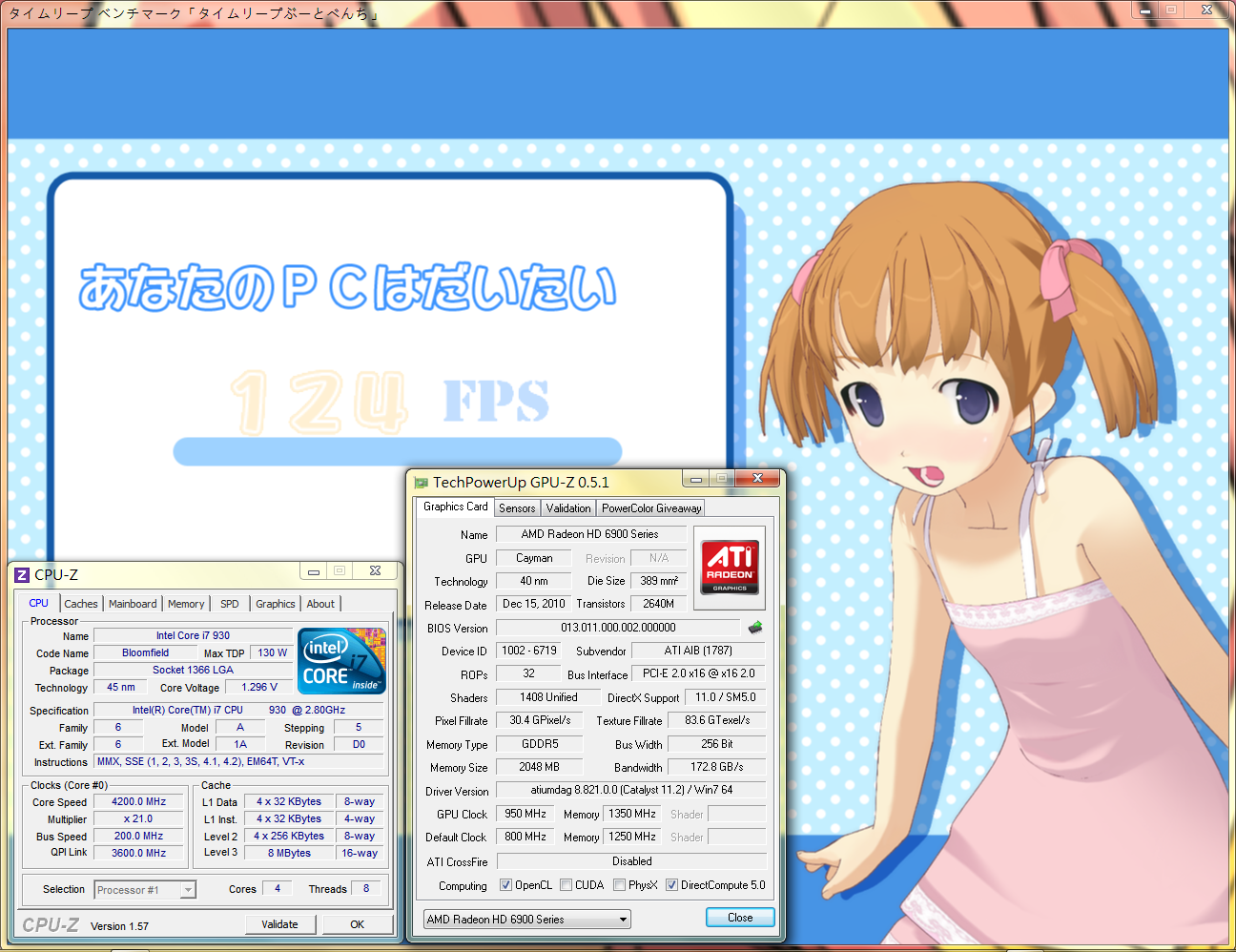Screen dimensions: 1236x952
Task: Click the Cayman GPU field
Action: [x=534, y=558]
